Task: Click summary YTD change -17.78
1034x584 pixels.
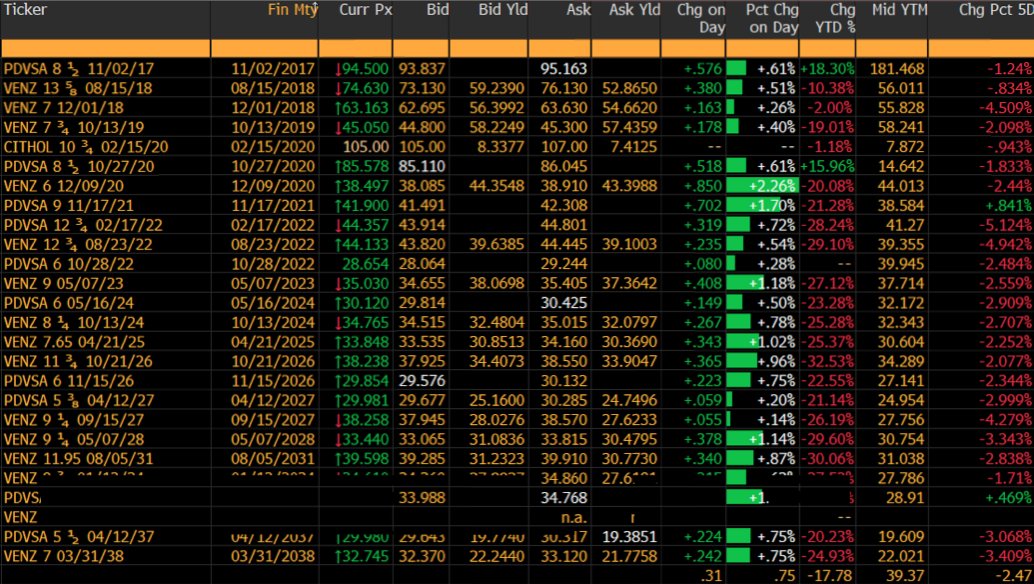Action: [x=828, y=575]
